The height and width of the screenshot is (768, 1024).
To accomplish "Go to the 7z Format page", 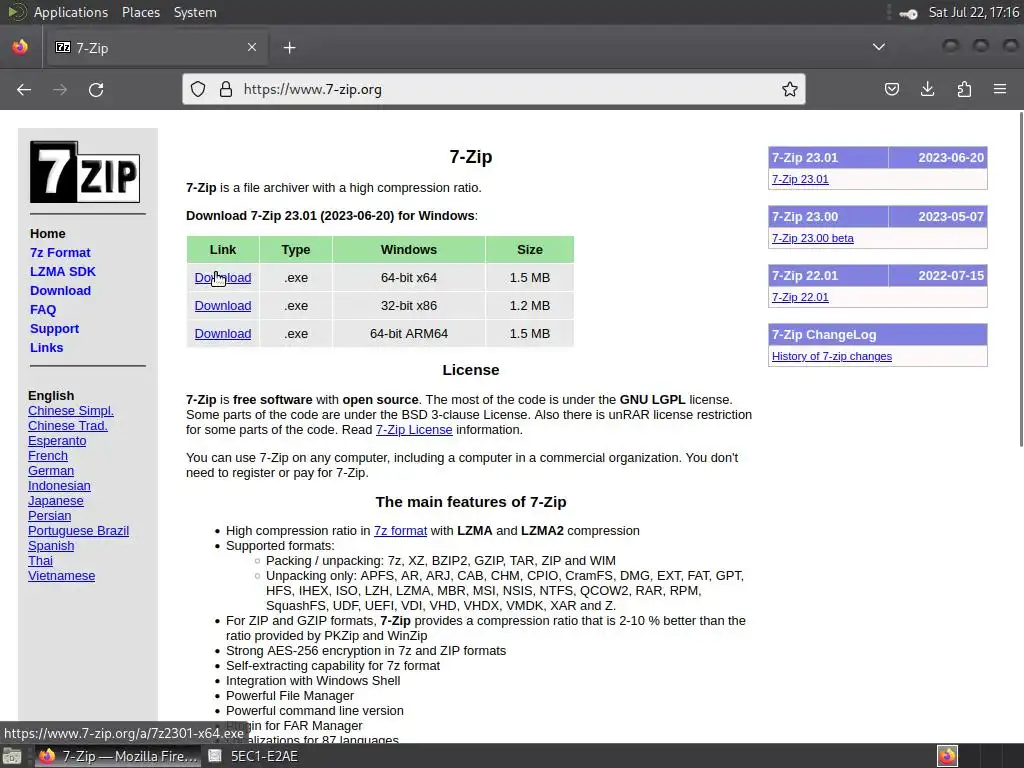I will 60,253.
